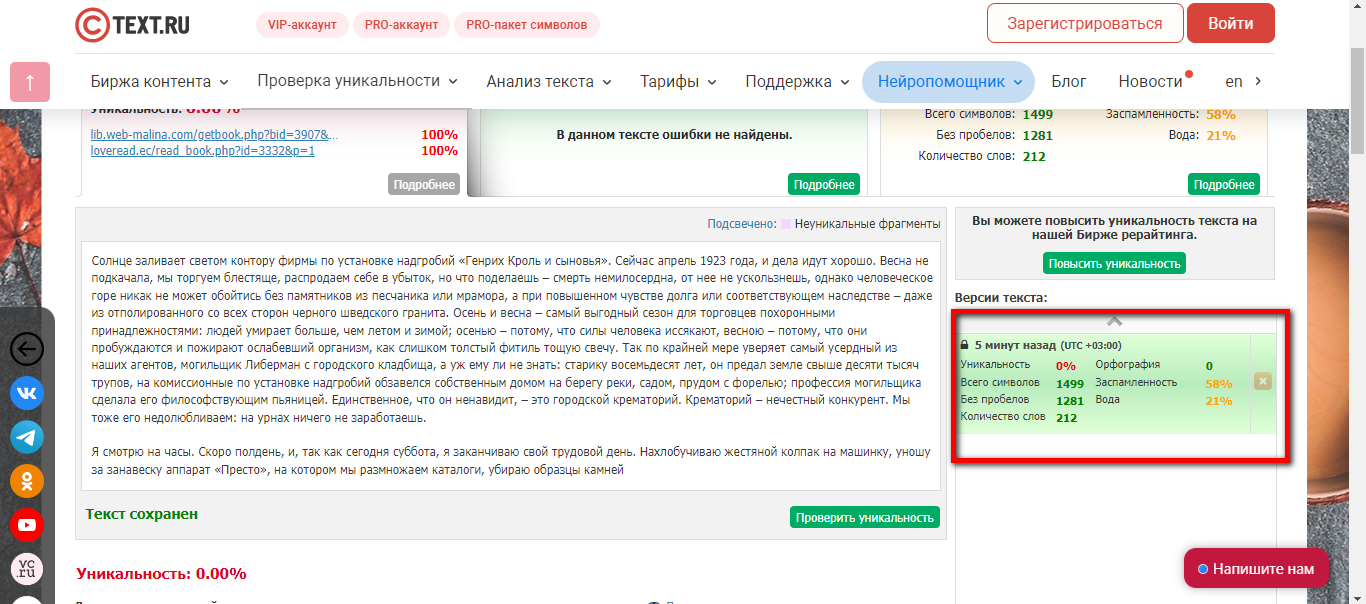Click the 100% match next to the loveread.ec link
This screenshot has width=1366, height=604.
(439, 151)
